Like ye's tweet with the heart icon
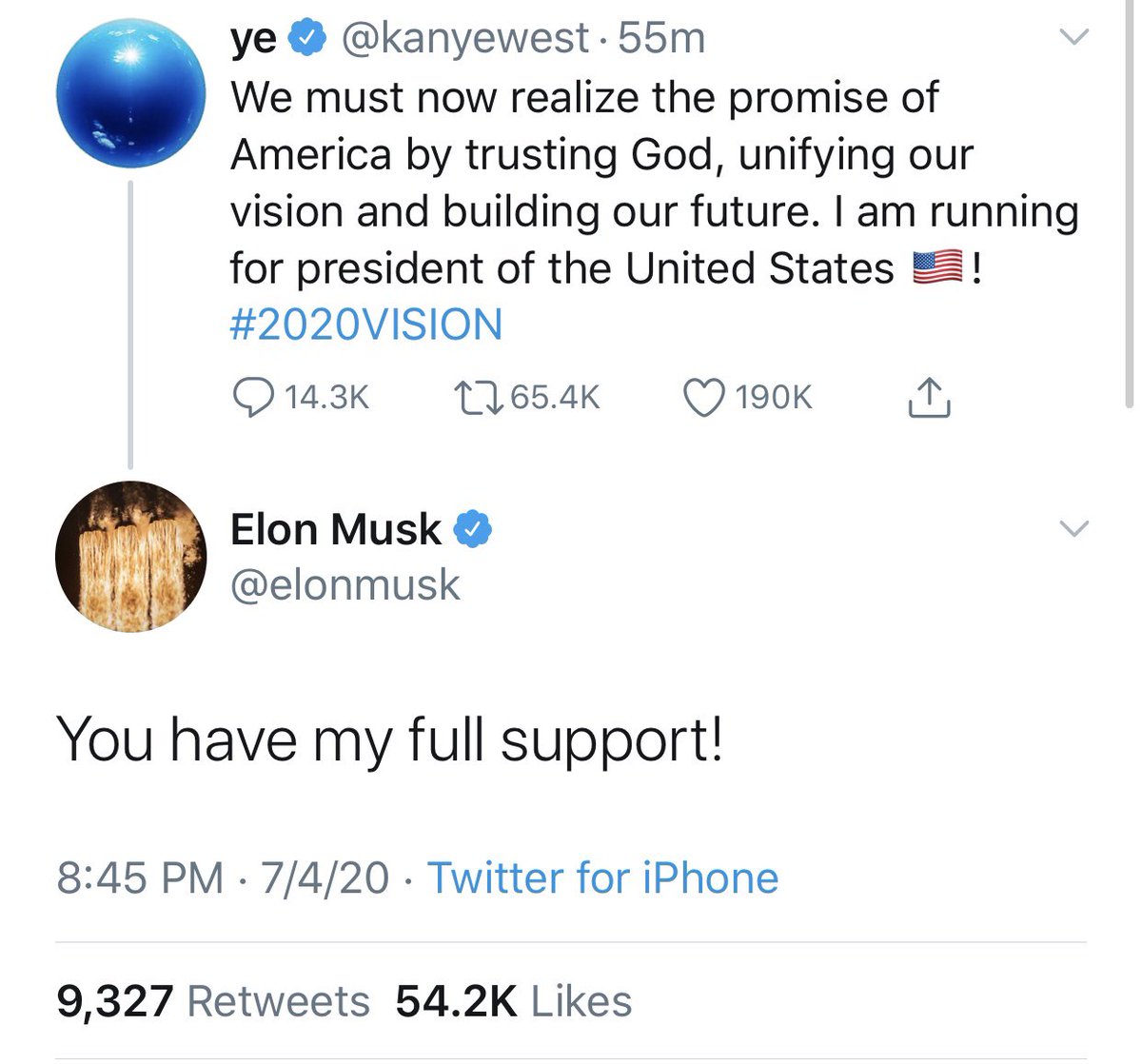 click(704, 398)
